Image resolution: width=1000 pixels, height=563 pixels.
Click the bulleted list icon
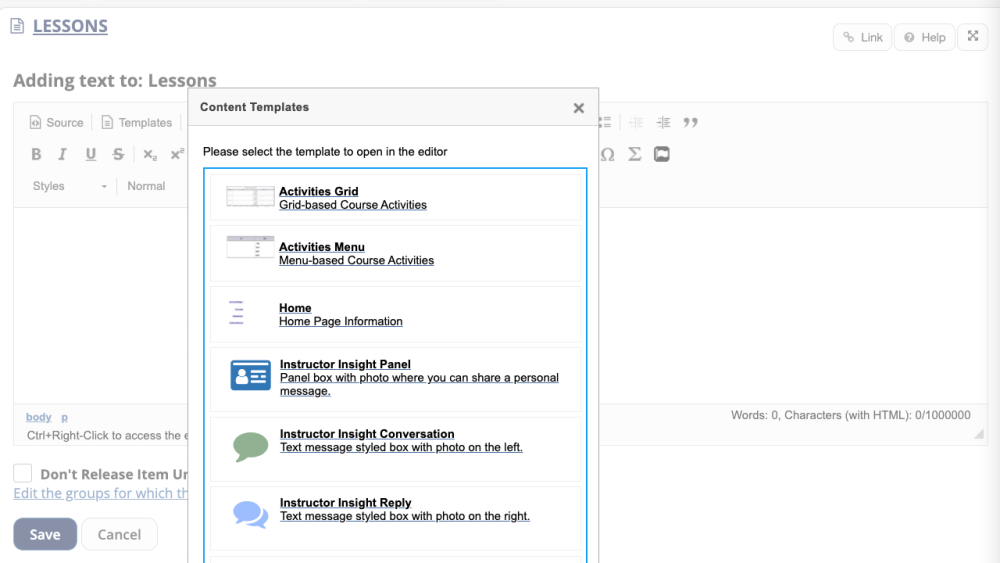click(x=605, y=122)
